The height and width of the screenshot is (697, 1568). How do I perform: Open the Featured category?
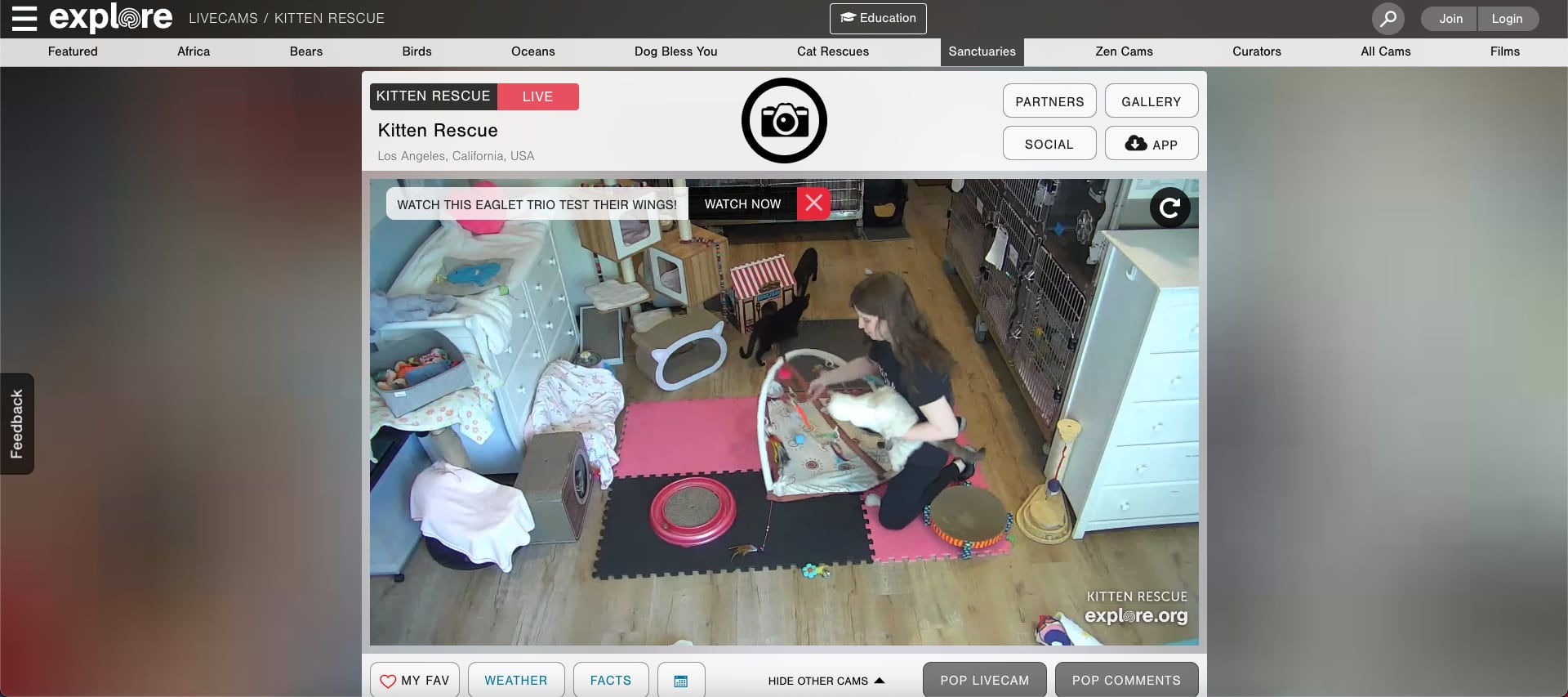pos(73,51)
